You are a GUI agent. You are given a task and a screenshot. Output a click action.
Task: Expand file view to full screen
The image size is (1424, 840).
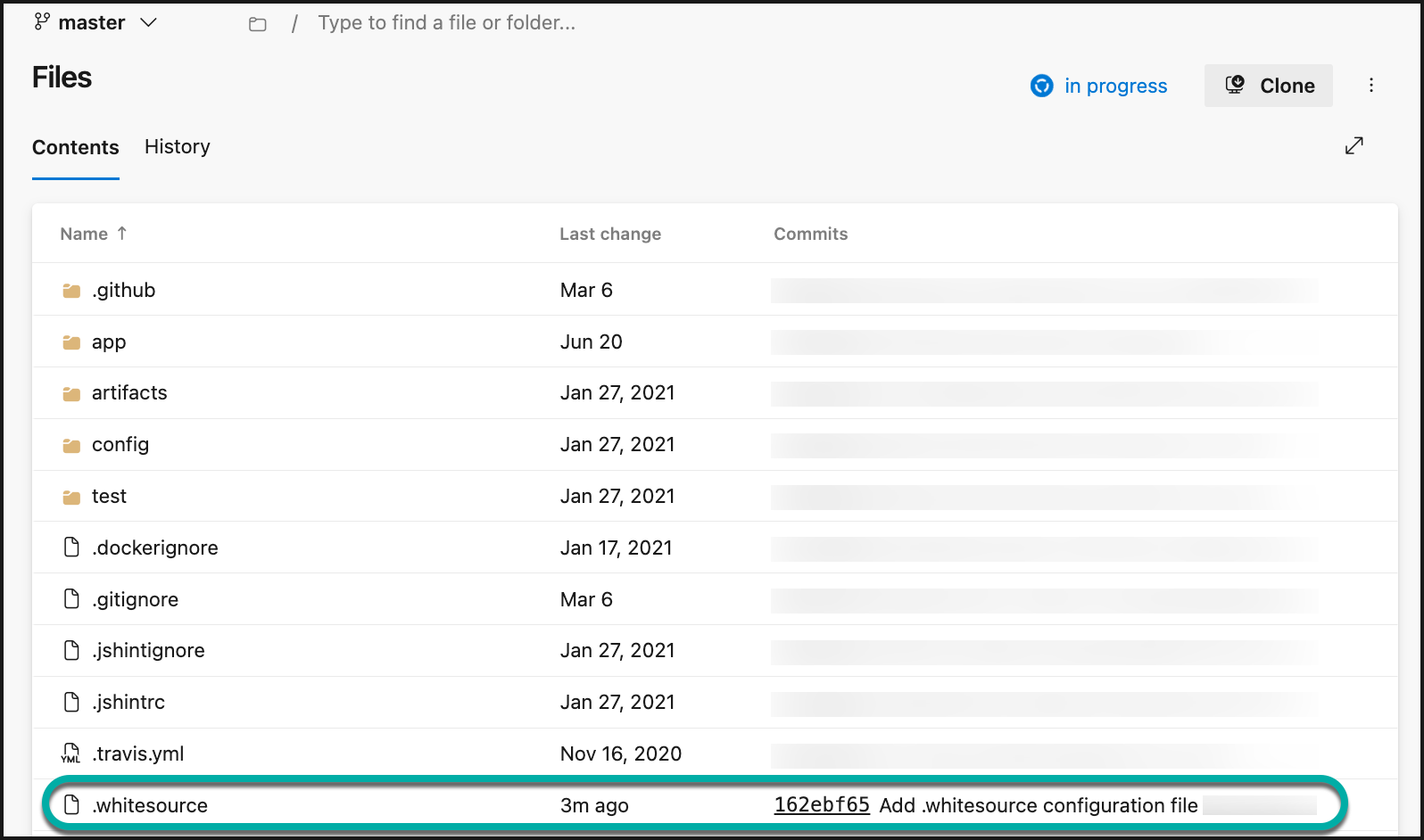coord(1354,145)
